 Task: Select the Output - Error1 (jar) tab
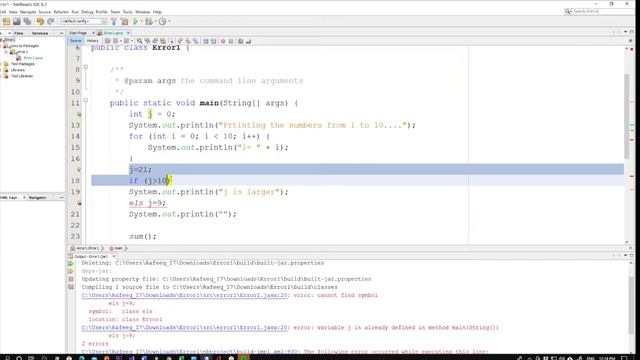91,256
